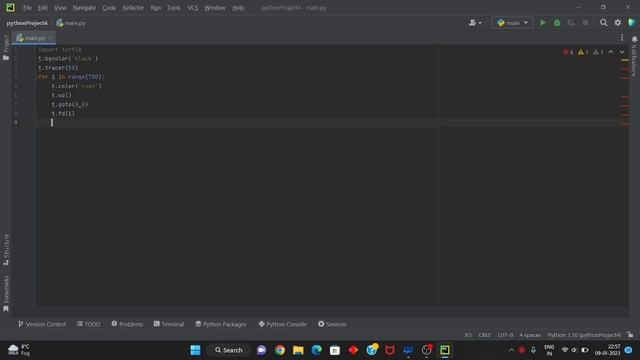Open the Problems tool window
The height and width of the screenshot is (360, 640).
click(127, 324)
